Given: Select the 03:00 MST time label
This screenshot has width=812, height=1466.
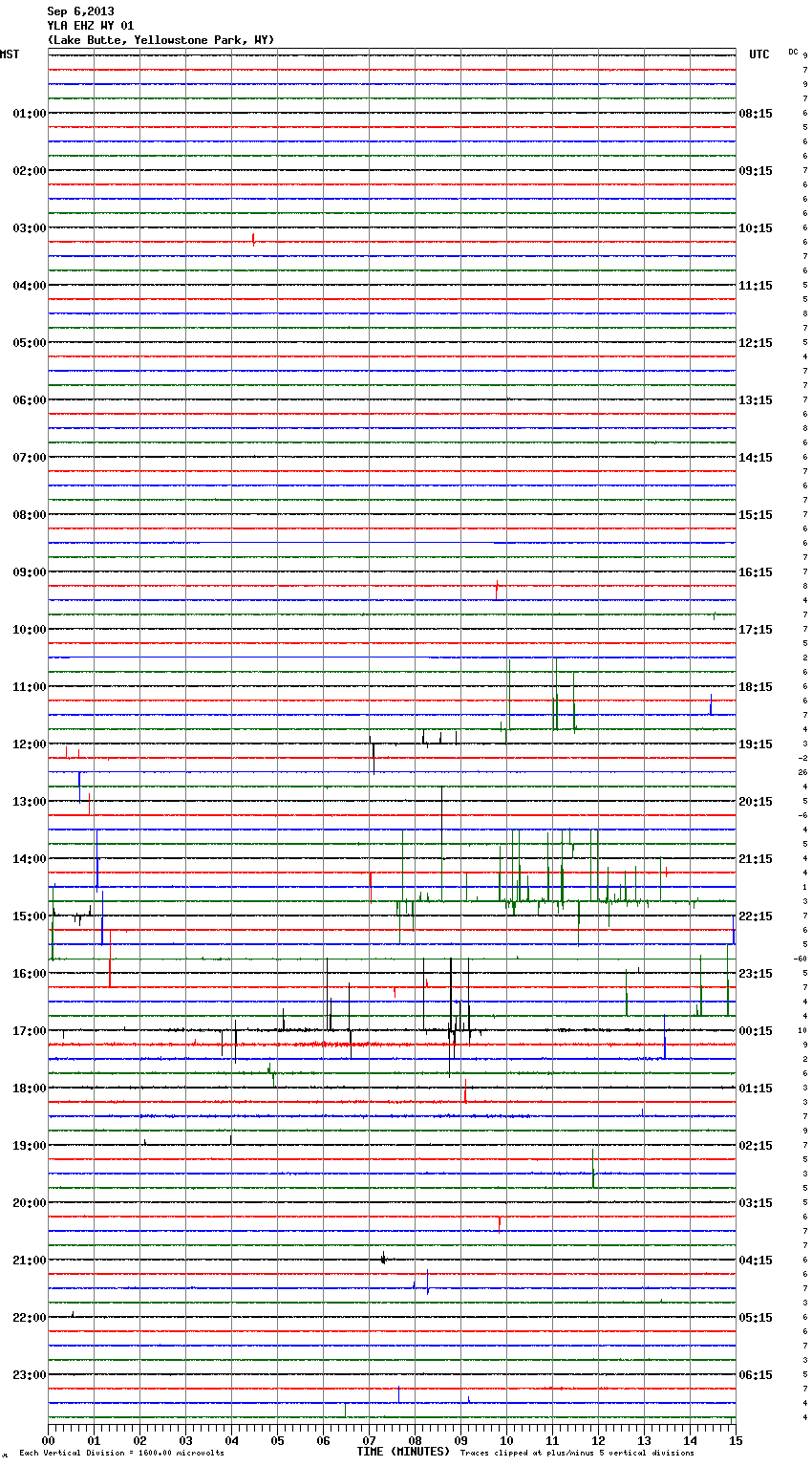Looking at the screenshot, I should [30, 228].
